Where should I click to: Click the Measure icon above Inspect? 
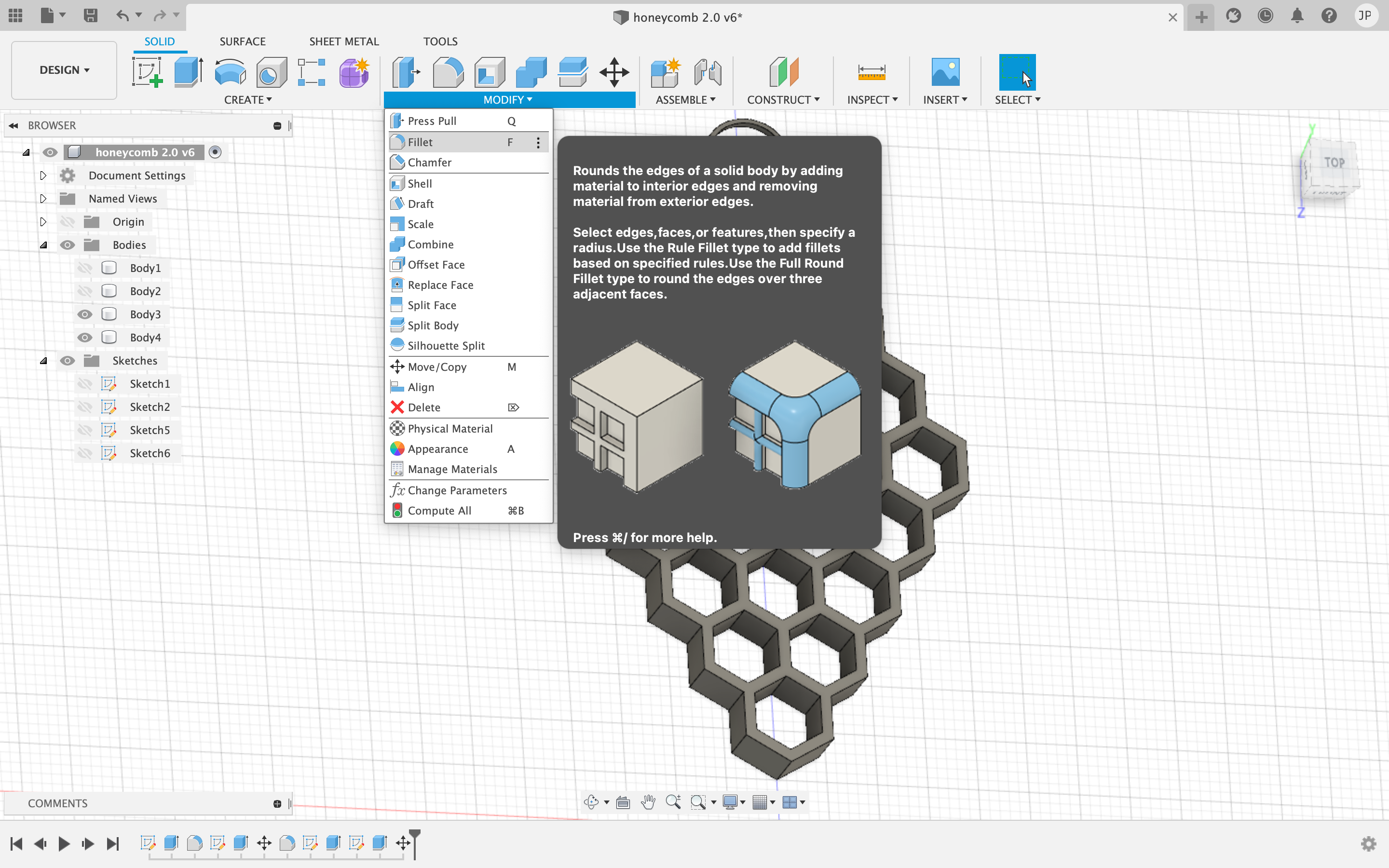(872, 72)
